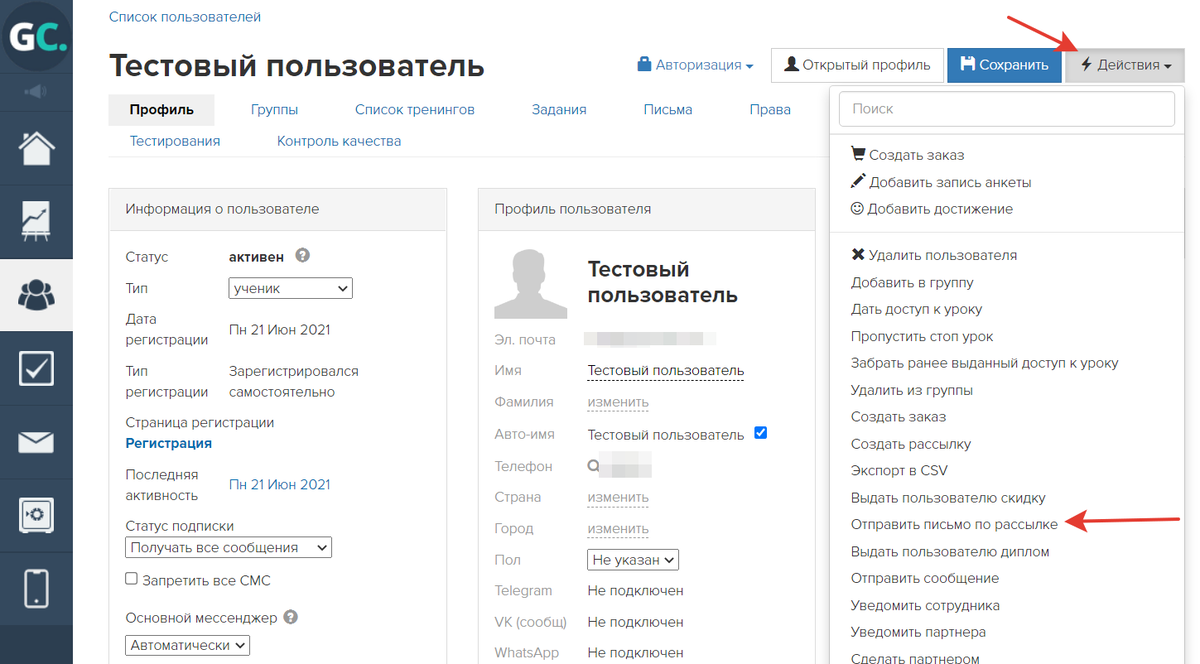Click the GC logo in the sidebar

[x=36, y=37]
